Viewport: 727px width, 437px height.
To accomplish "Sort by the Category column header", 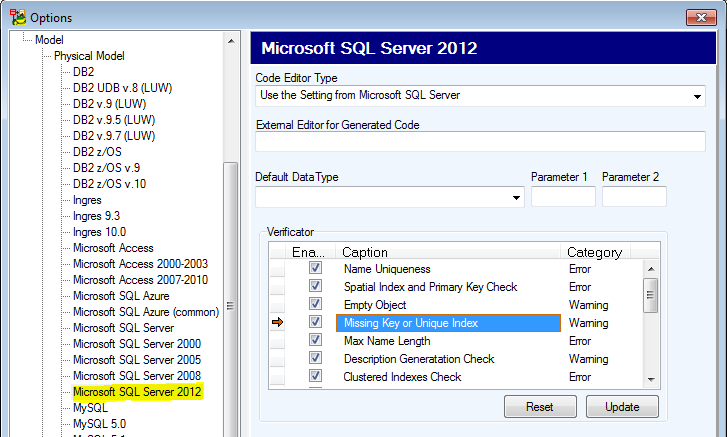I will pyautogui.click(x=594, y=252).
